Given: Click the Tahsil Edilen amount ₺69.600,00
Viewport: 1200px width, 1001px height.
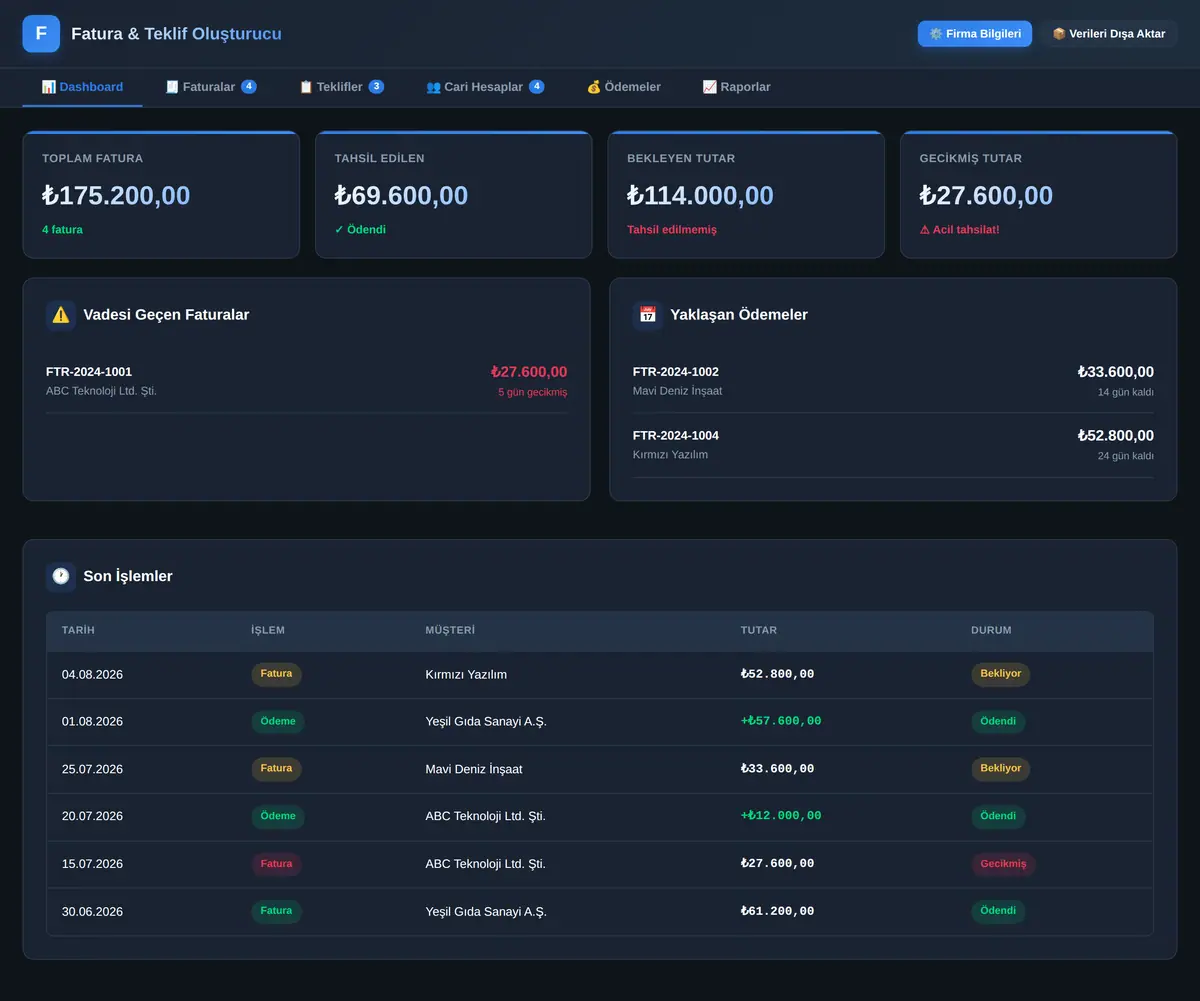Looking at the screenshot, I should [x=401, y=196].
